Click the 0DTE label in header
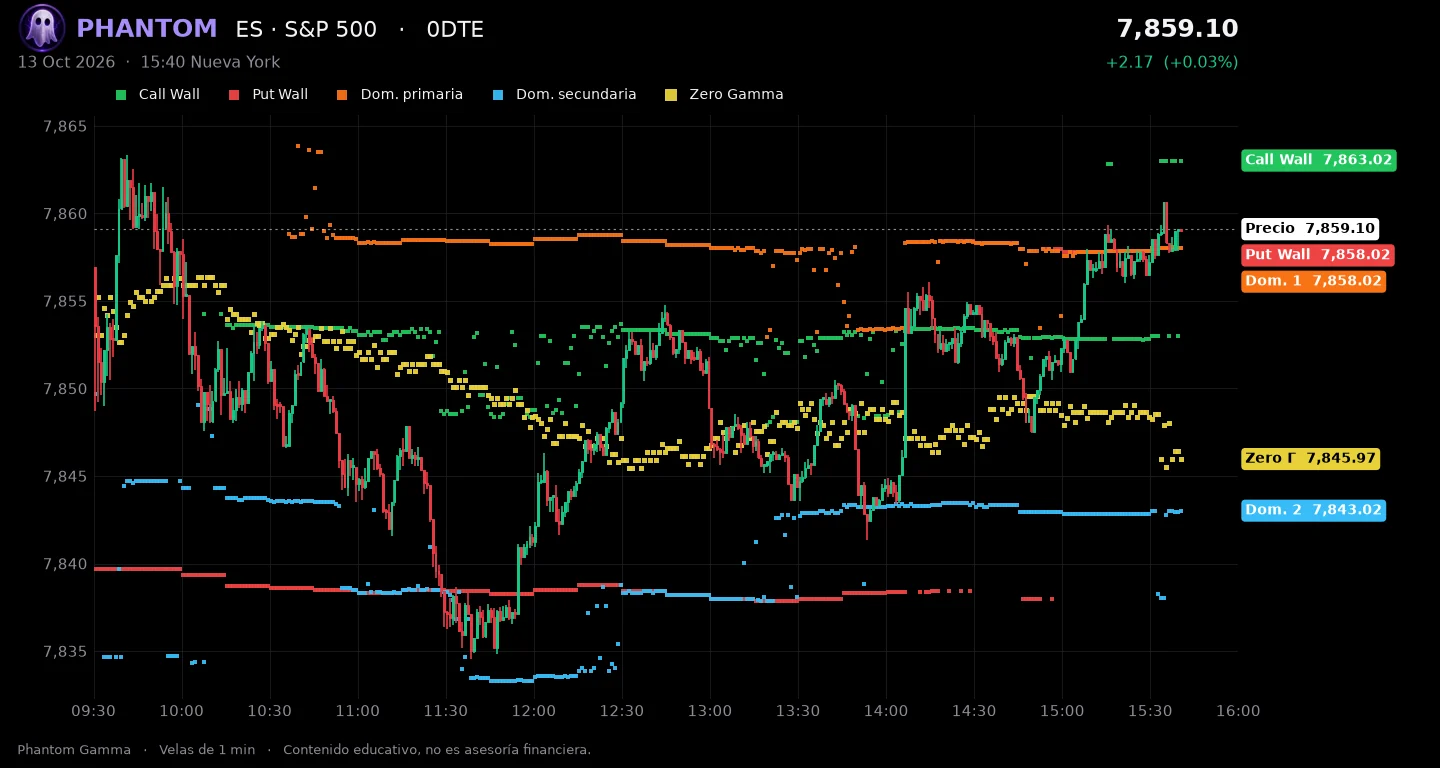This screenshot has height=768, width=1440. [455, 30]
